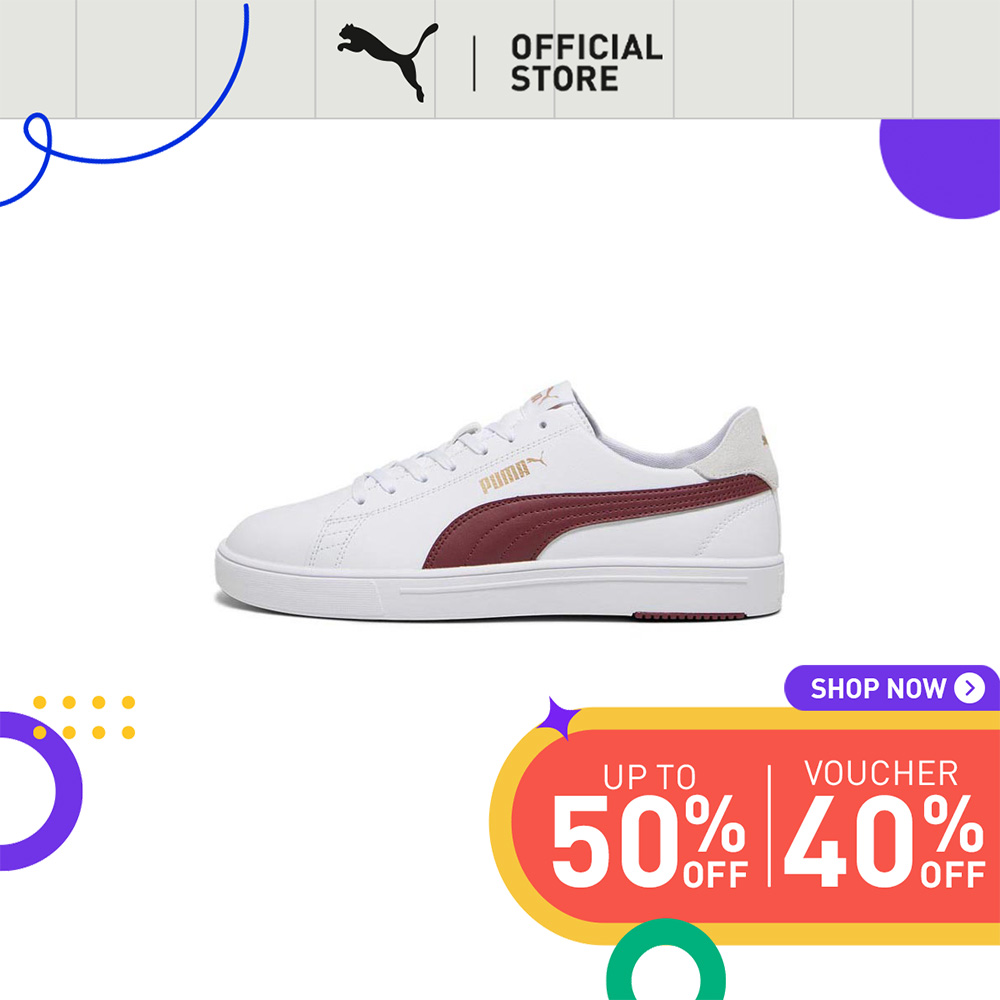Click the purple sparkle star icon

point(557,719)
